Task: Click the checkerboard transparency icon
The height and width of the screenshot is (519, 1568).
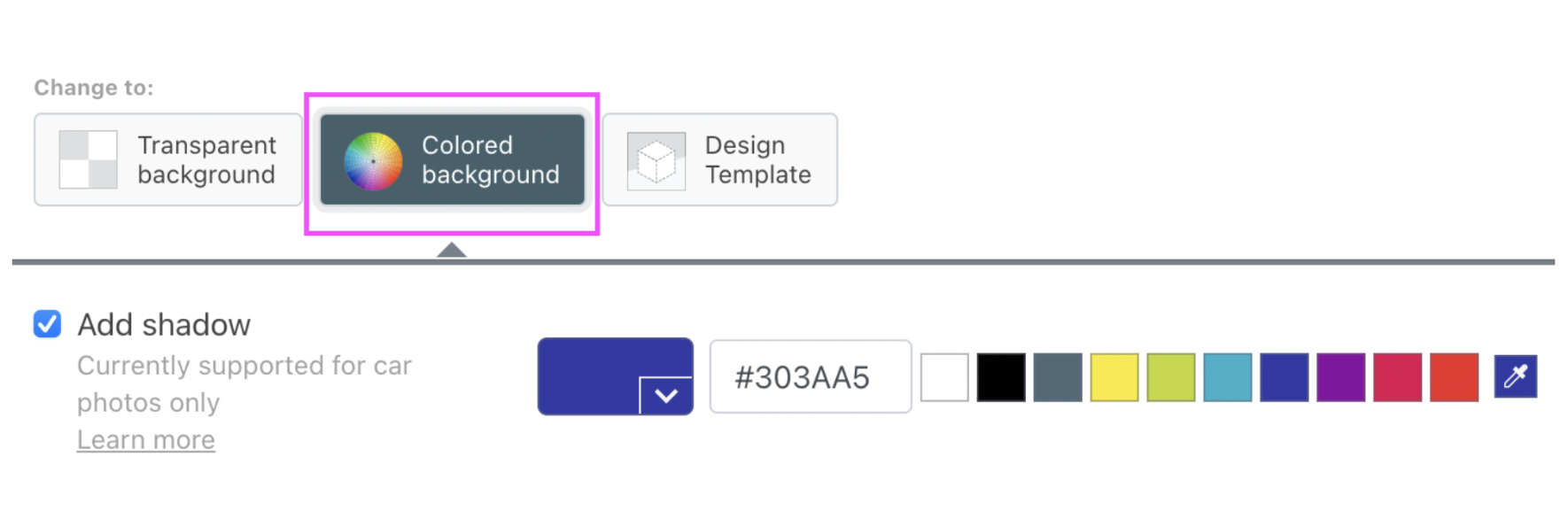Action: (88, 160)
